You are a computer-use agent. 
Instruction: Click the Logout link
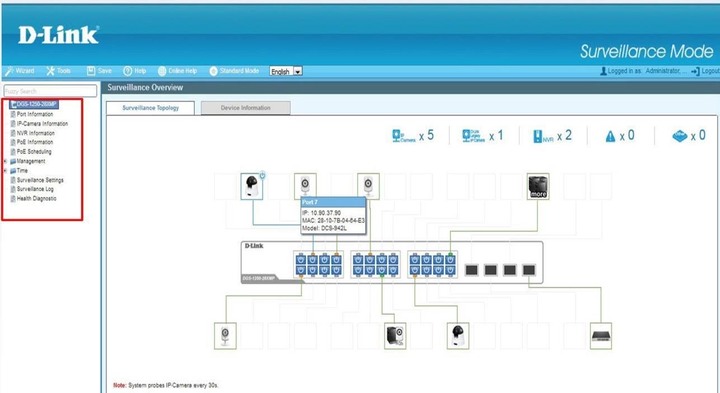click(705, 71)
